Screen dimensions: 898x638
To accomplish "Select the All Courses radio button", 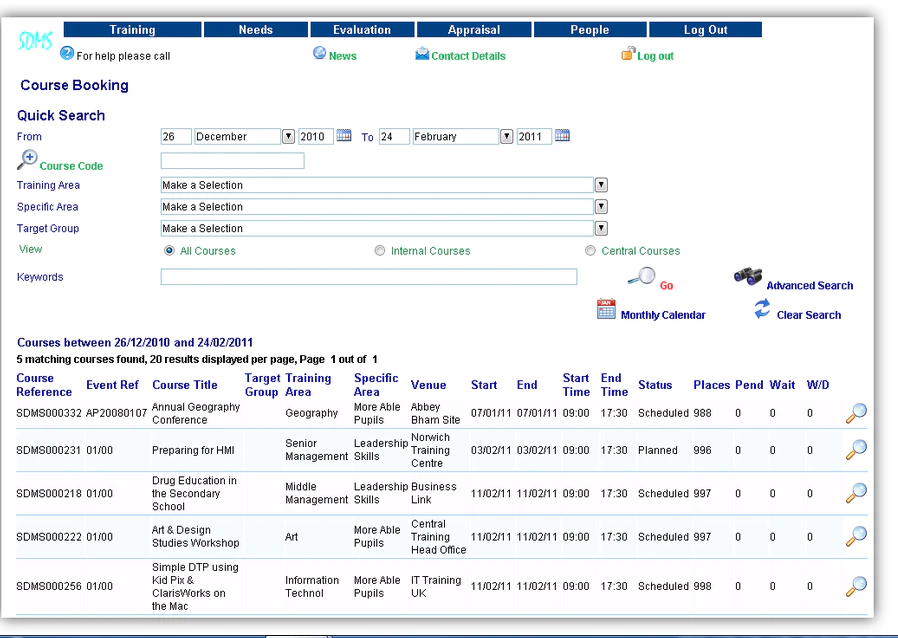I will [x=169, y=250].
